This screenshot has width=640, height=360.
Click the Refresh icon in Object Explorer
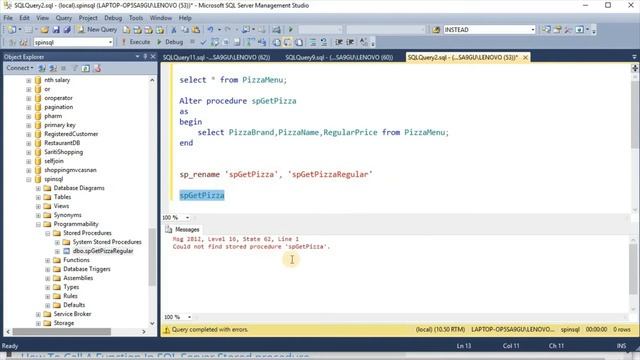coord(85,68)
